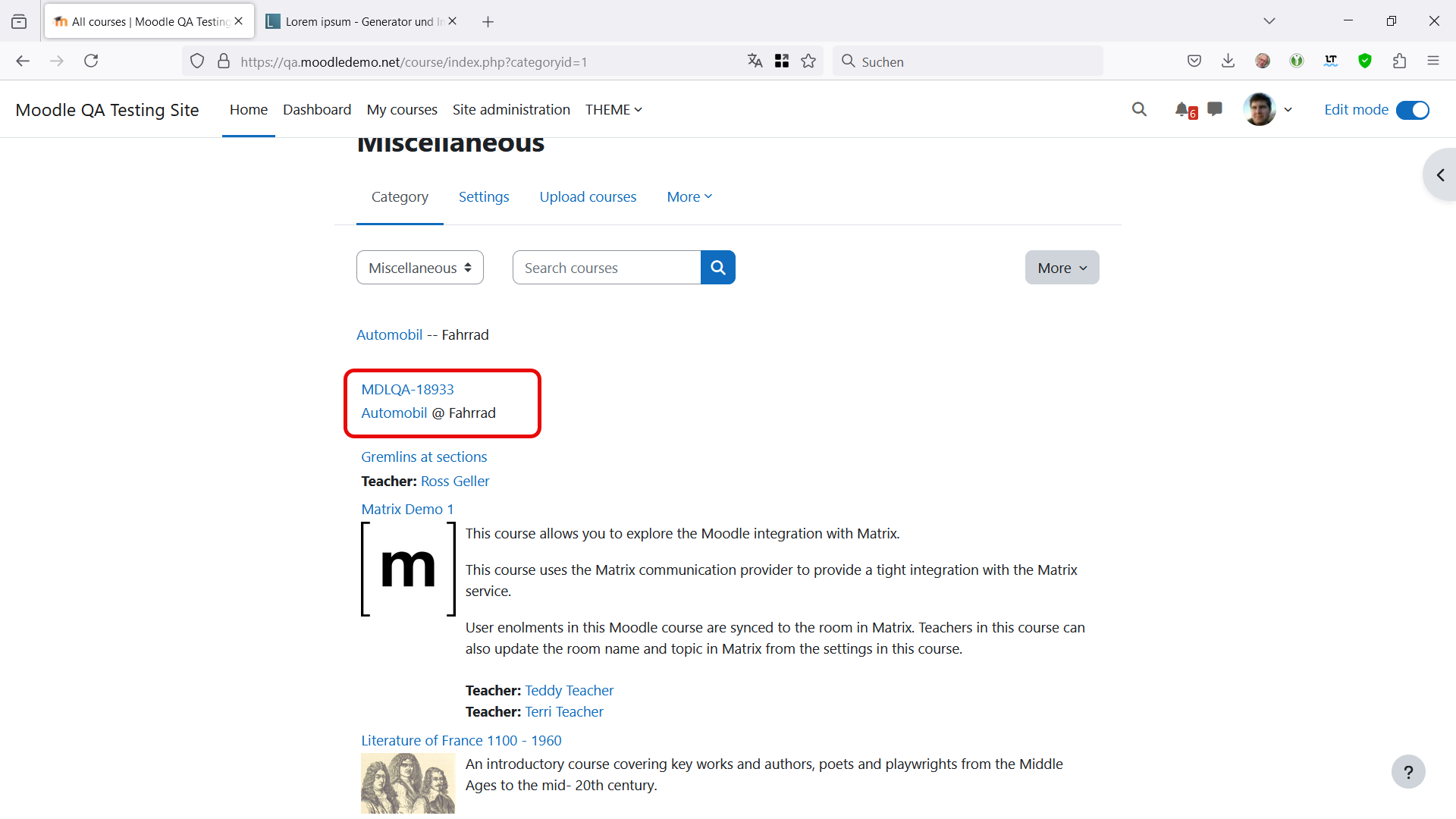The image size is (1456, 819).
Task: Open the notifications bell
Action: 1183,110
